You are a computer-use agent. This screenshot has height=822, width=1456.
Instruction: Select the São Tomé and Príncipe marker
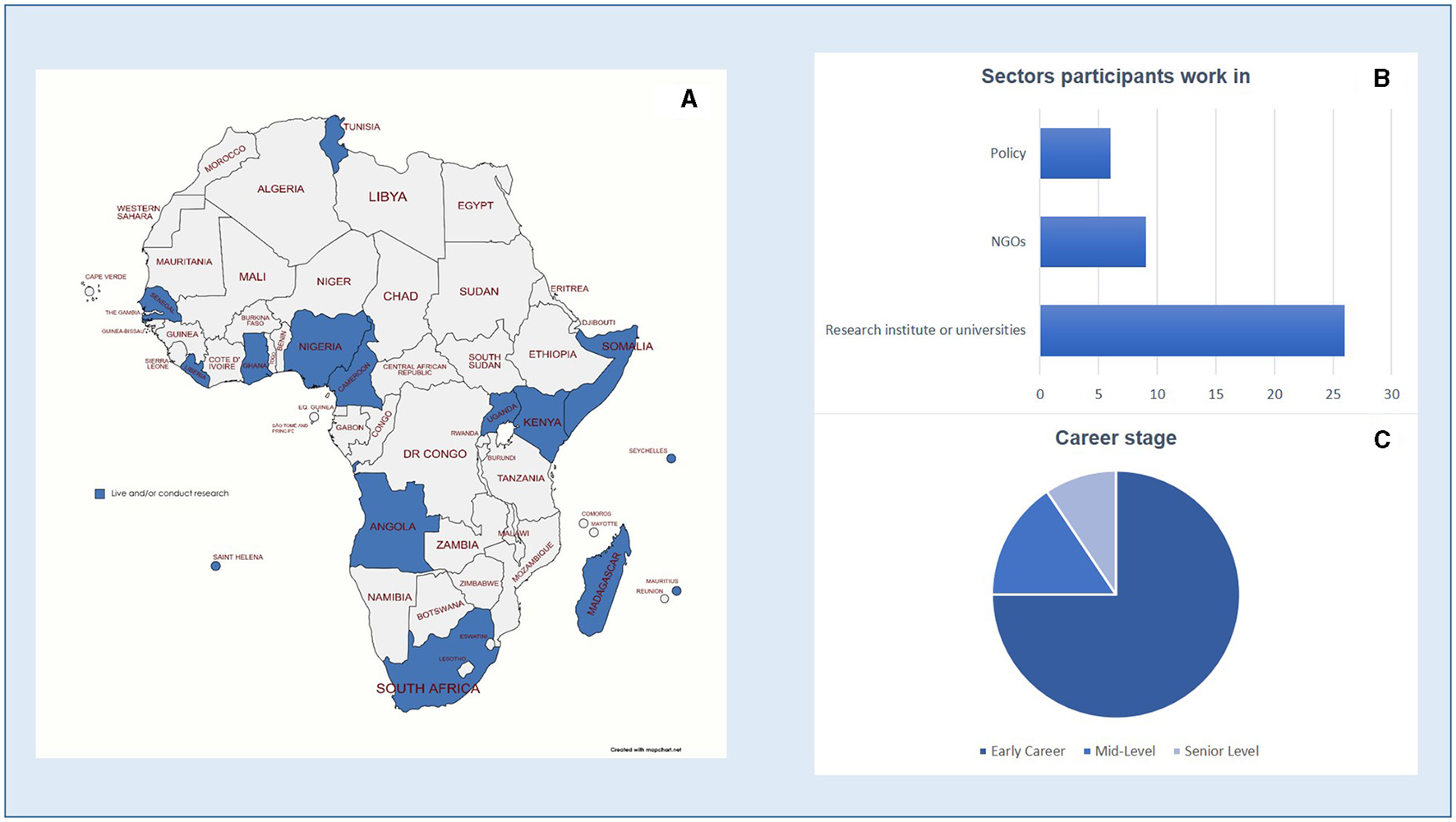[314, 417]
